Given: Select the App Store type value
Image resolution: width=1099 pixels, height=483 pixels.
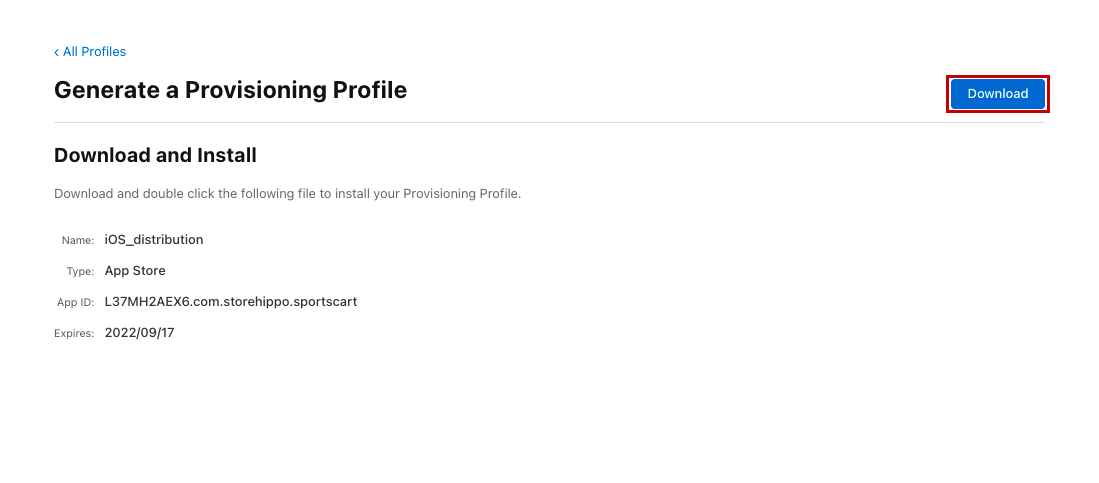Looking at the screenshot, I should 135,271.
